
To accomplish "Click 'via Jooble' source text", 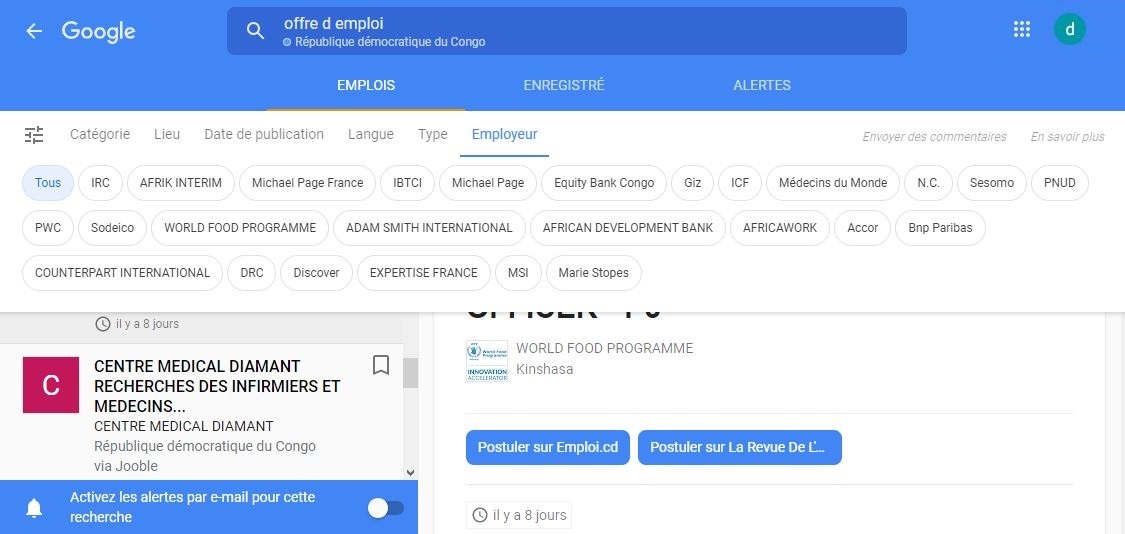I will click(126, 467).
